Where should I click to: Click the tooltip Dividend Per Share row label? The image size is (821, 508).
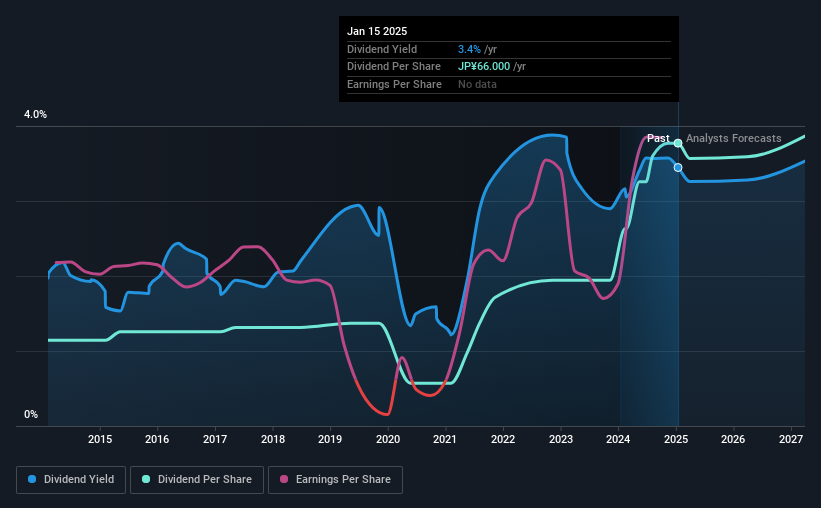click(394, 67)
